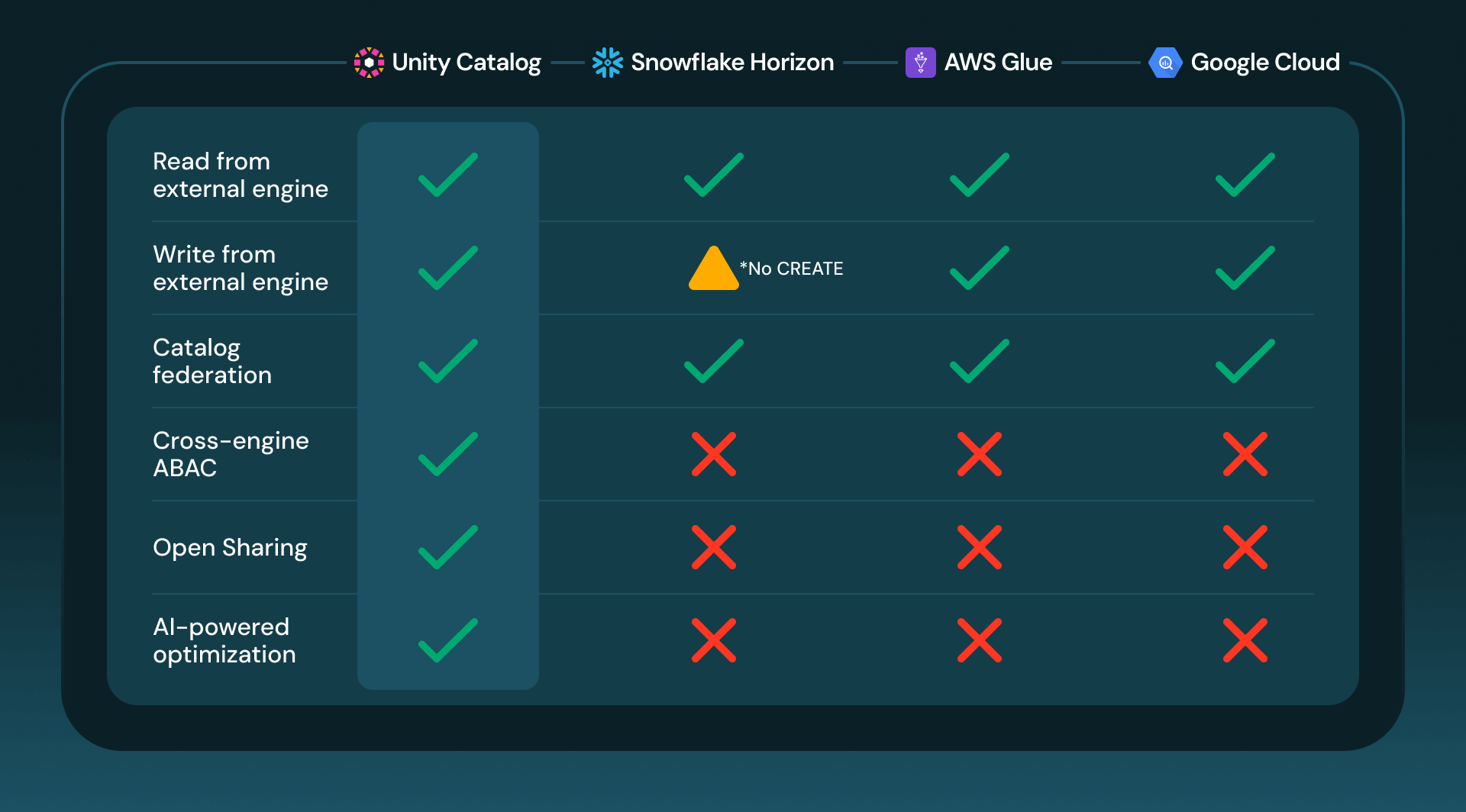Click AWS Glue's red X for AI-powered optimization
This screenshot has width=1466, height=812.
[980, 640]
